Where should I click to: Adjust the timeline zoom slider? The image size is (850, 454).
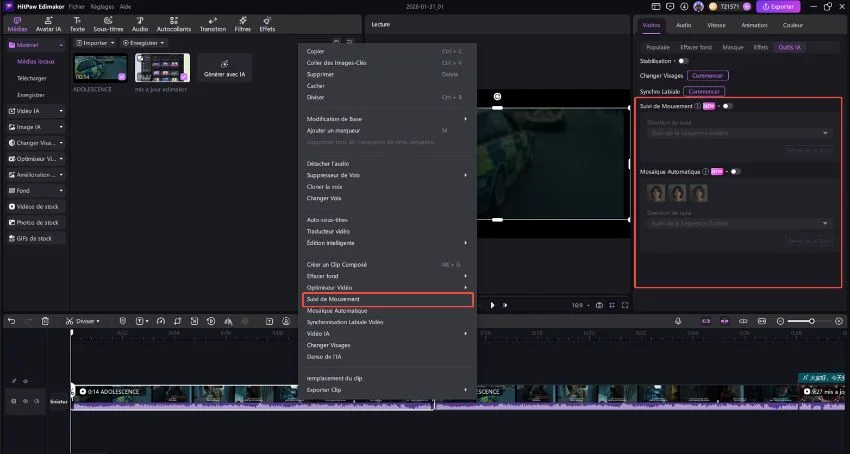click(811, 321)
